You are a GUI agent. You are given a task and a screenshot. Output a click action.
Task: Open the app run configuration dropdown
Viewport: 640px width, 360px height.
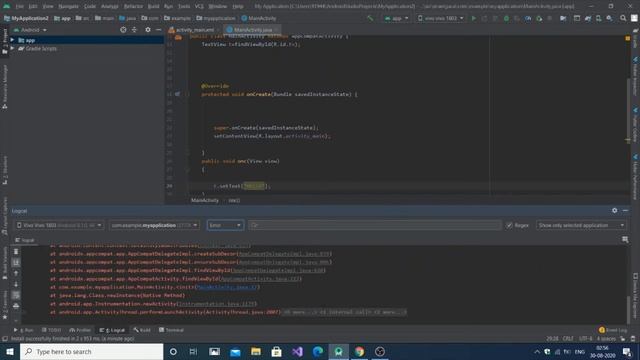[x=396, y=18]
